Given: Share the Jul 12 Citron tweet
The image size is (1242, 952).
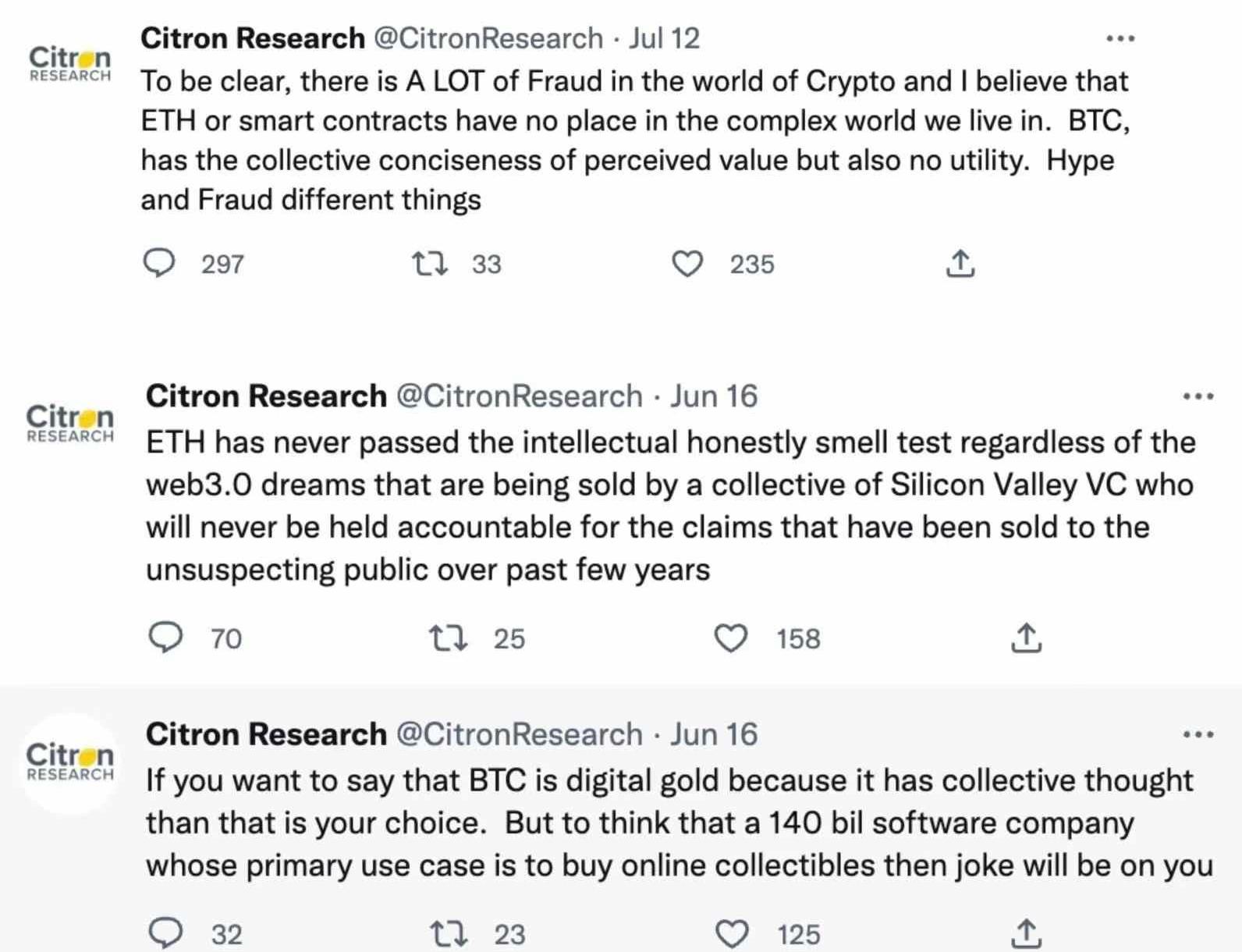Looking at the screenshot, I should point(960,264).
